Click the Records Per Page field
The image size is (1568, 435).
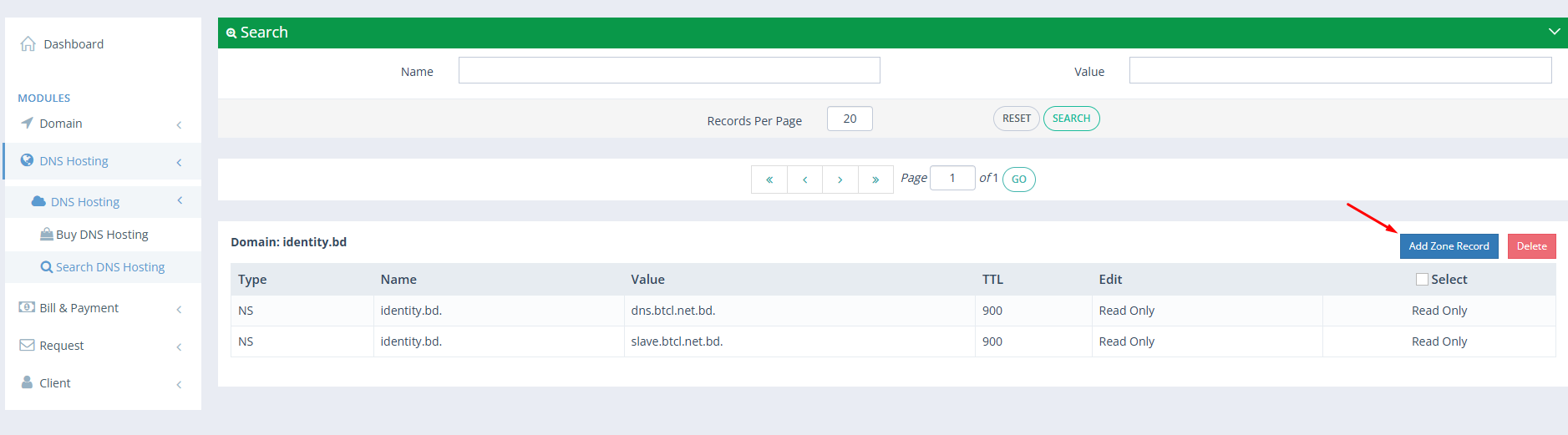pyautogui.click(x=849, y=119)
